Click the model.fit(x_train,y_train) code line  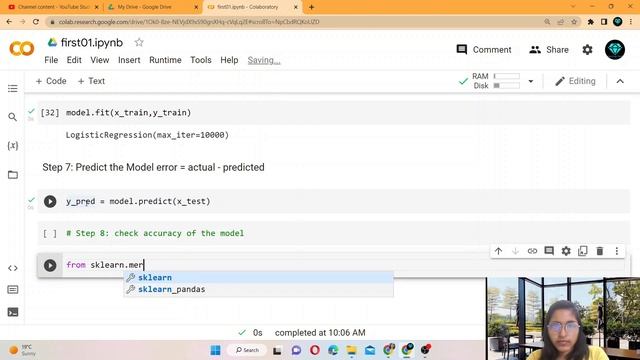point(129,113)
